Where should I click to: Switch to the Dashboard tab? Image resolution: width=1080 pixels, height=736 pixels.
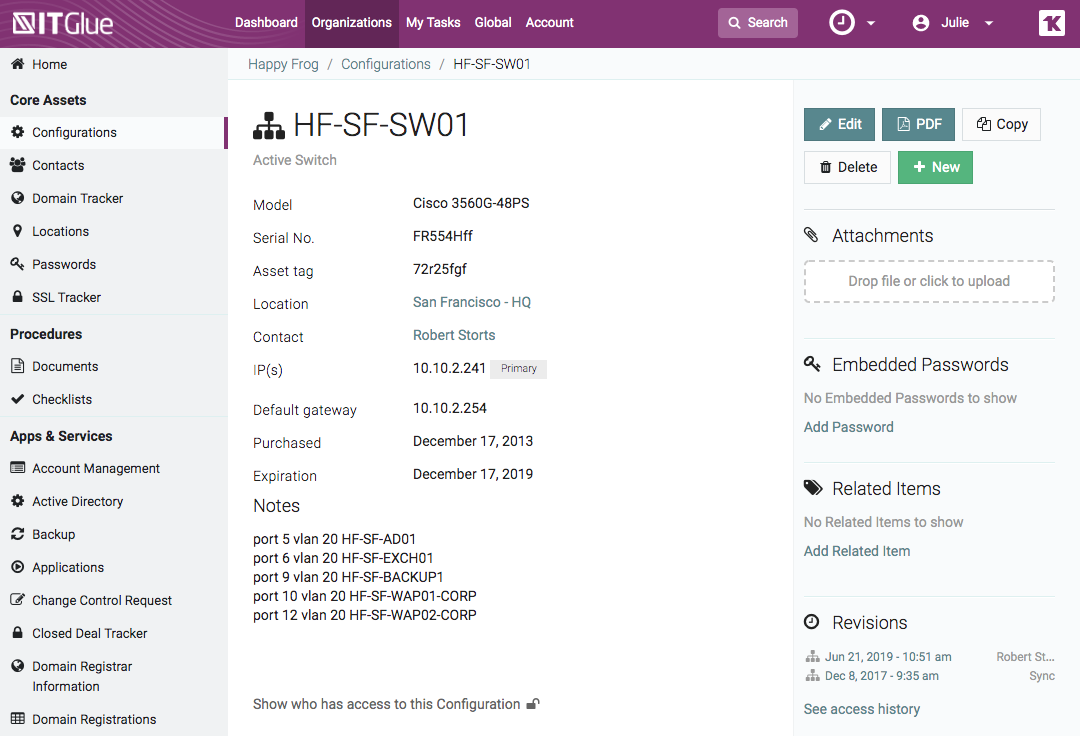coord(266,23)
